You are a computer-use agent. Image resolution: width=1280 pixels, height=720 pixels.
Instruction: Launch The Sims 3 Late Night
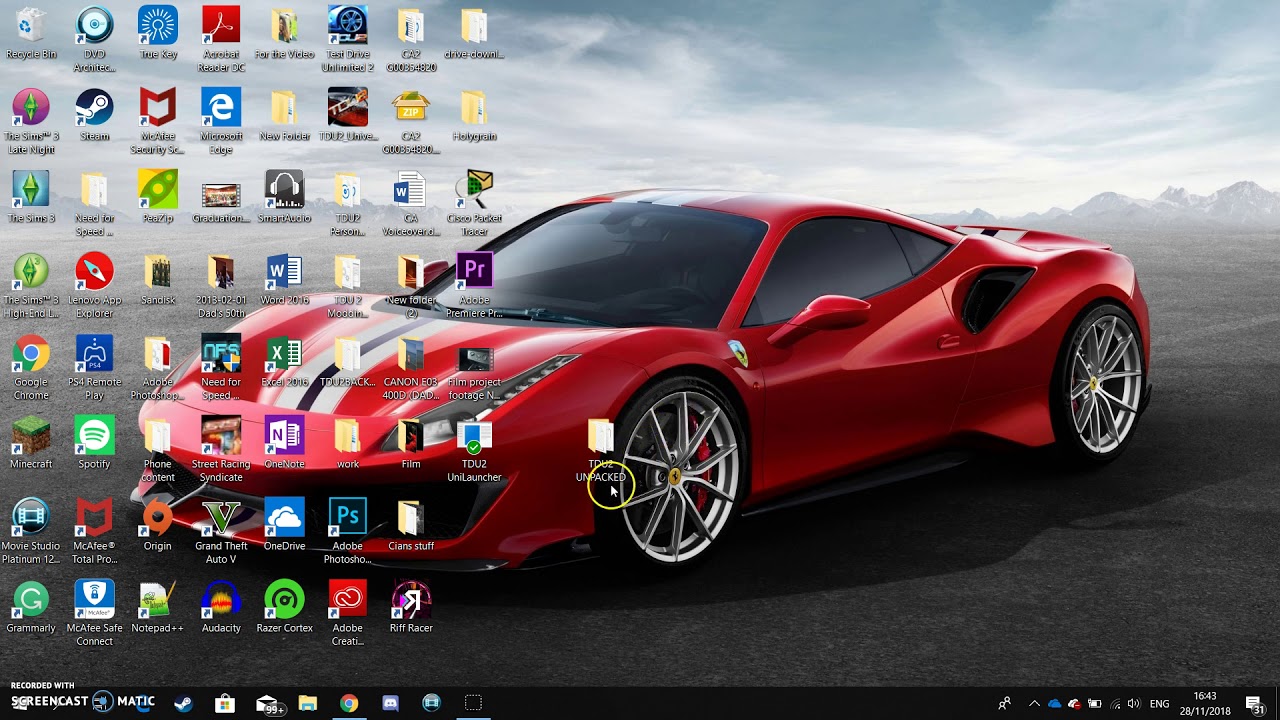click(x=31, y=121)
